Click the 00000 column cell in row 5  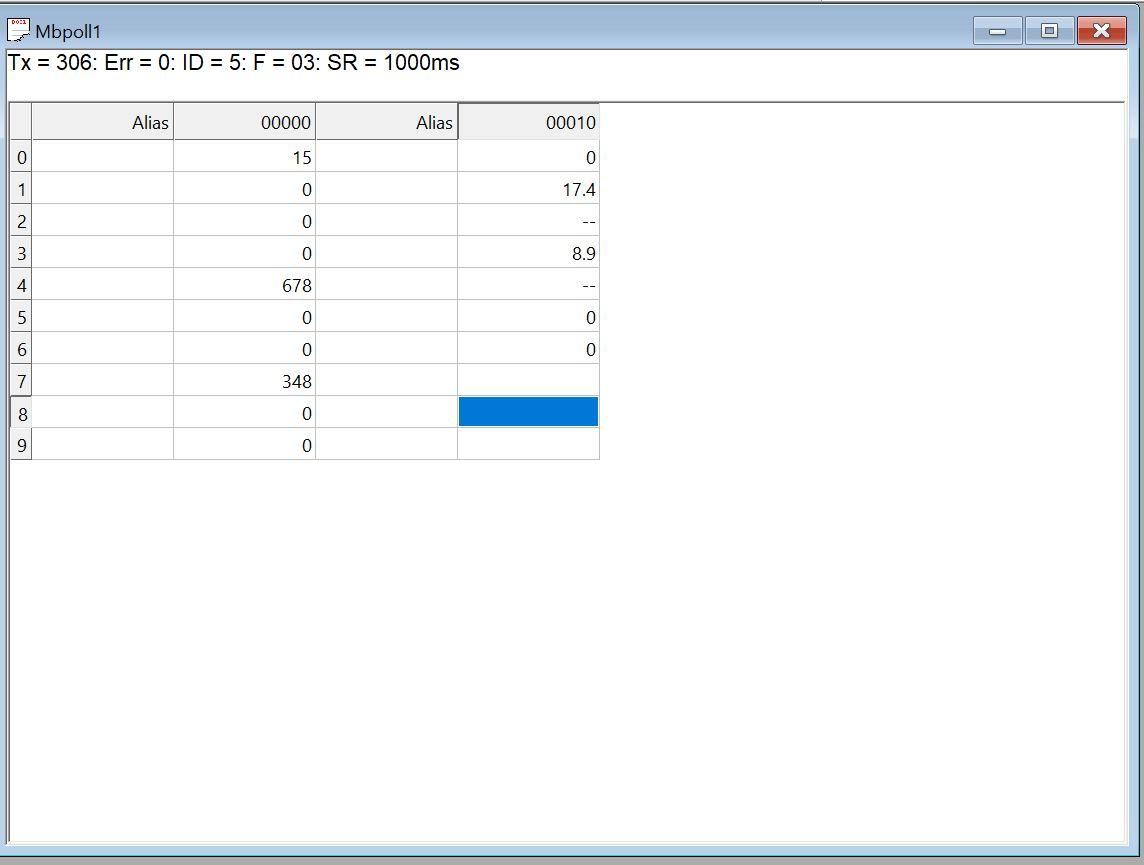(x=244, y=317)
